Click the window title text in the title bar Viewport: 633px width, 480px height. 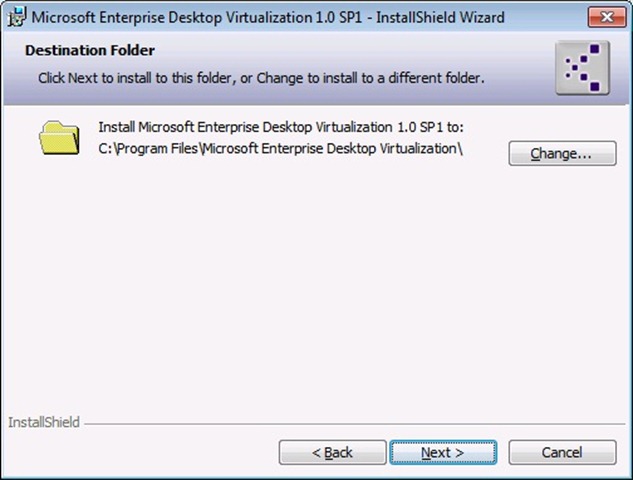point(270,17)
